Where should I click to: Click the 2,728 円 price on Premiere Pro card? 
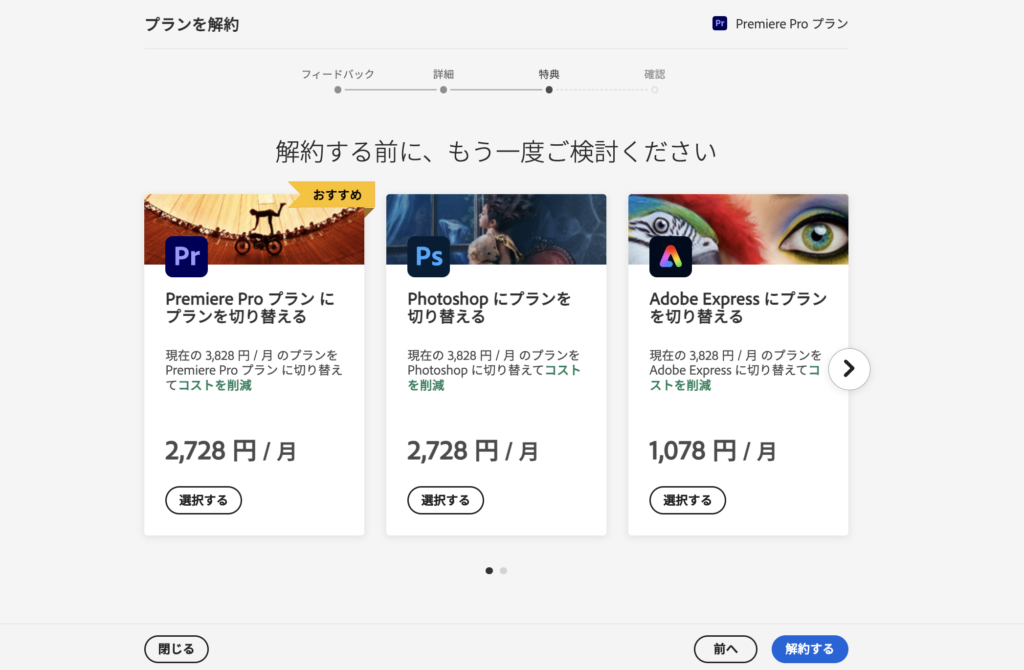click(231, 451)
